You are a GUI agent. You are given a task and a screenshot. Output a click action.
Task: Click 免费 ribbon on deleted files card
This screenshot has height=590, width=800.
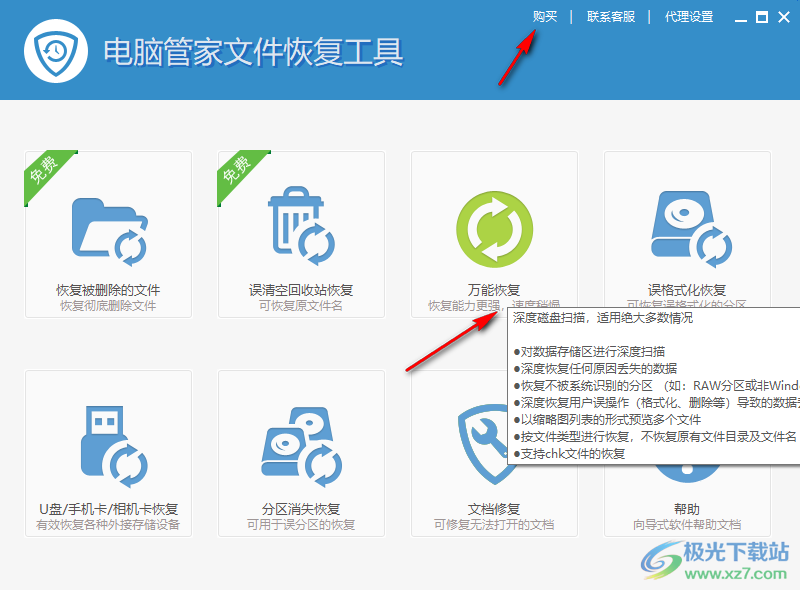[x=44, y=170]
